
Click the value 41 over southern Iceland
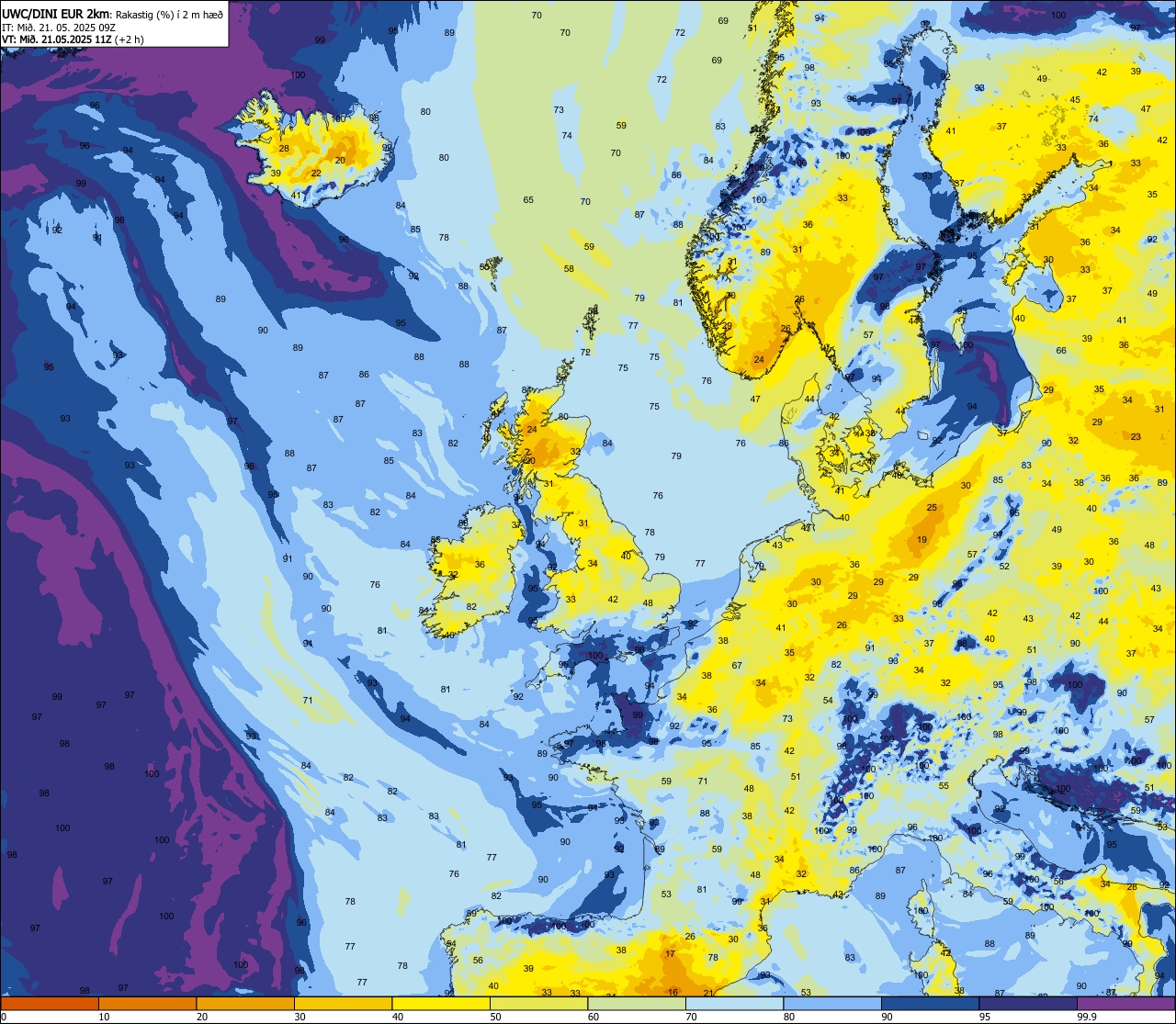click(296, 196)
